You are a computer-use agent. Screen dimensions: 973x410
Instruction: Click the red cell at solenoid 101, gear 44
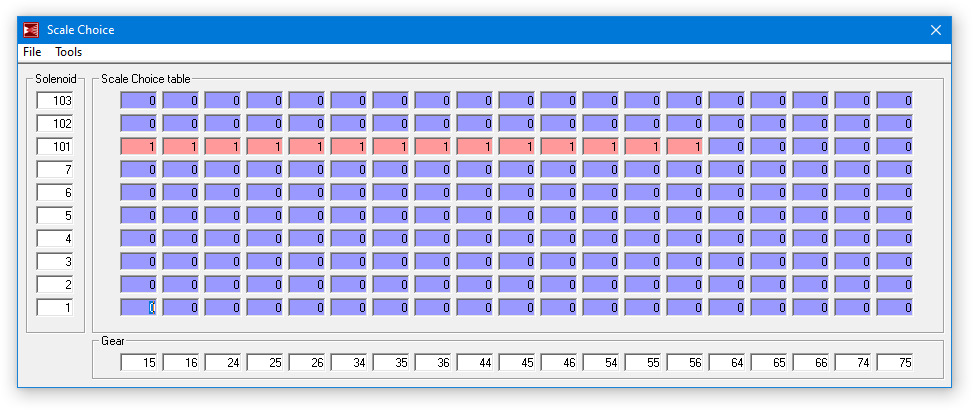pyautogui.click(x=475, y=146)
